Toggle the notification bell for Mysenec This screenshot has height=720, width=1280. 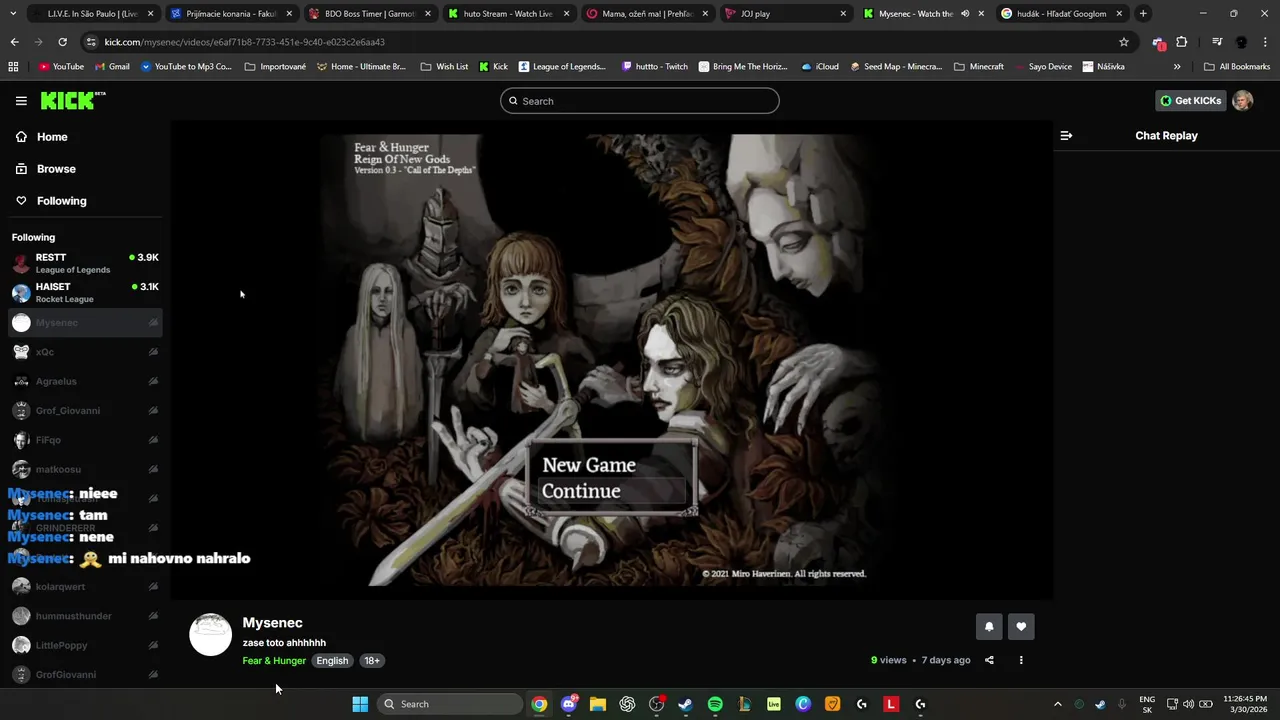[x=989, y=626]
